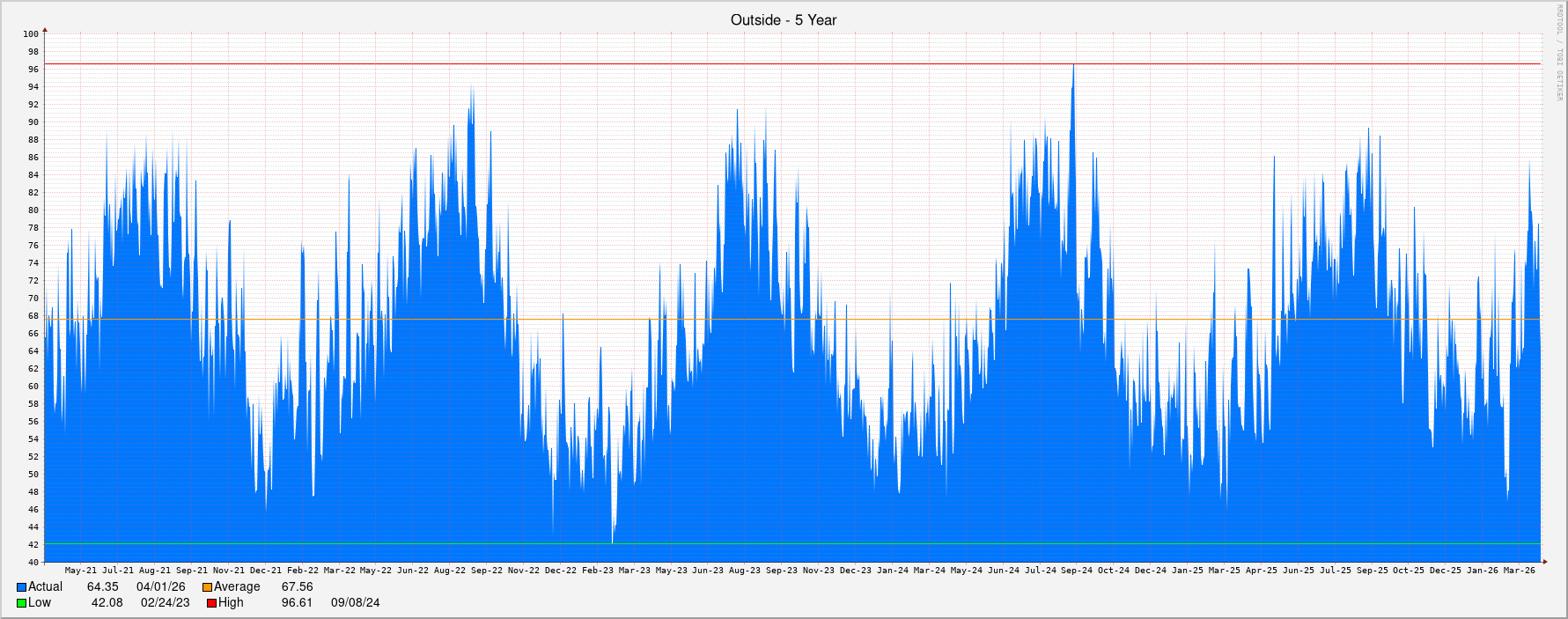Click the red High legend swatch

click(211, 603)
